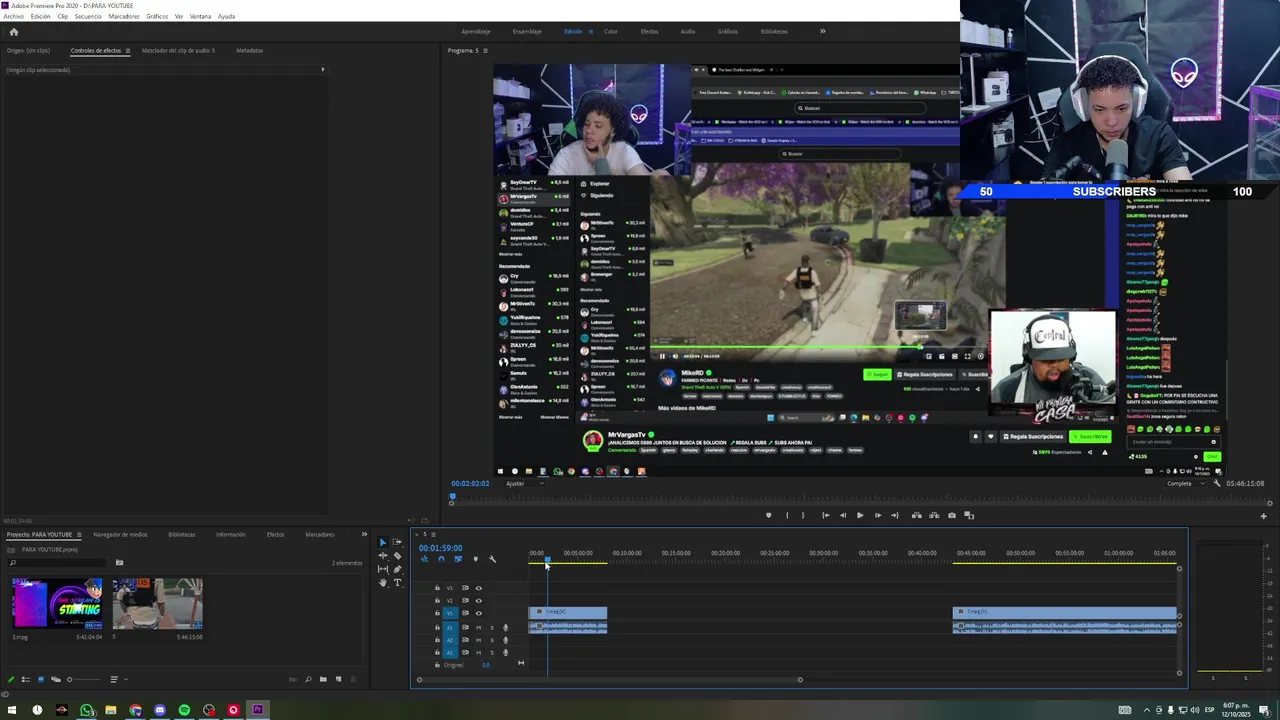Play the Program monitor sequence
Image resolution: width=1280 pixels, height=720 pixels.
tap(860, 515)
